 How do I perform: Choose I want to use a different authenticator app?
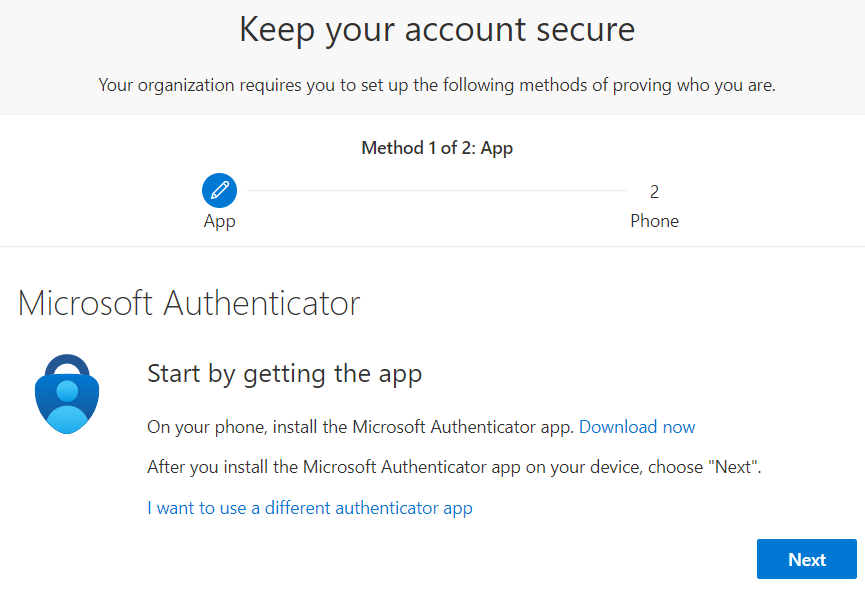pos(309,508)
